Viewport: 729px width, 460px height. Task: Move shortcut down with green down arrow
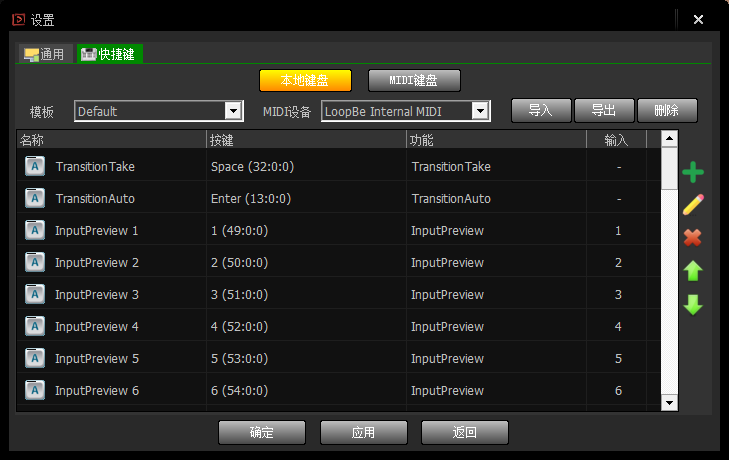[693, 305]
